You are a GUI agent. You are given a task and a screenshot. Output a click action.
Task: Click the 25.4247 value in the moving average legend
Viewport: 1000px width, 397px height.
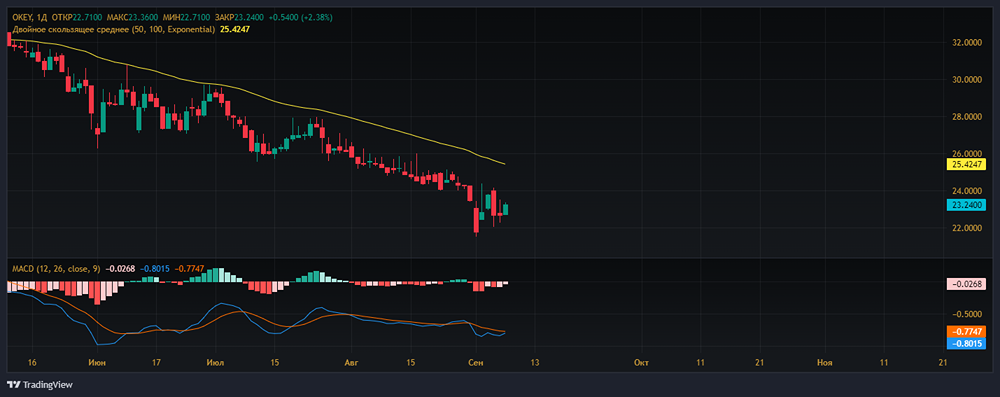pos(235,29)
